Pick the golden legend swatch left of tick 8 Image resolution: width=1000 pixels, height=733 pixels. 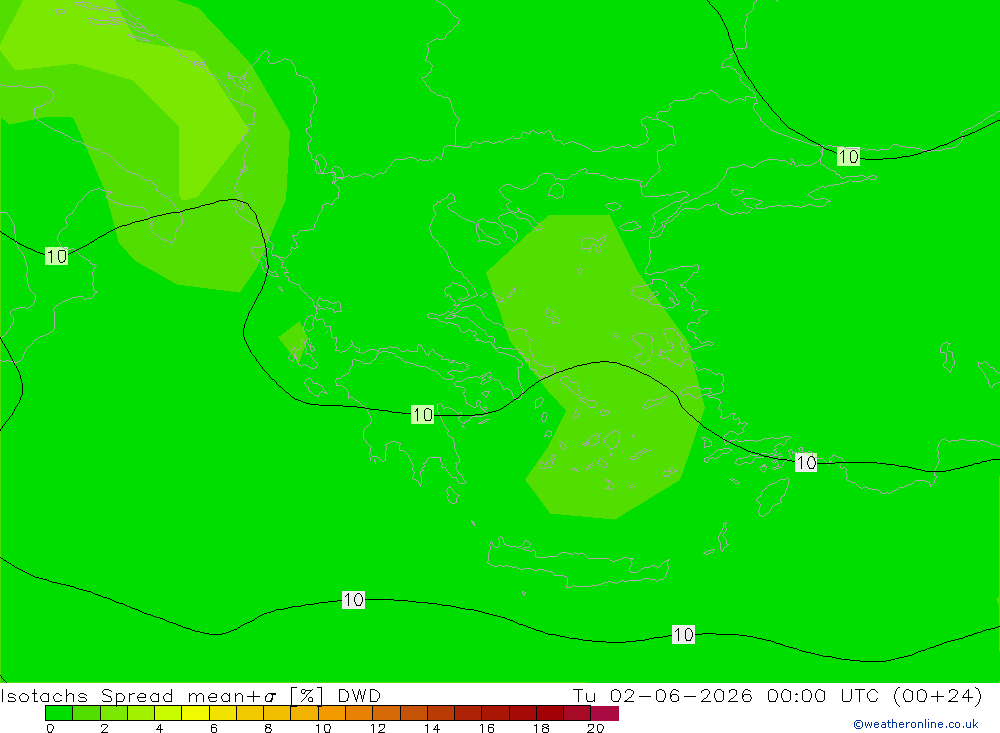pyautogui.click(x=251, y=713)
